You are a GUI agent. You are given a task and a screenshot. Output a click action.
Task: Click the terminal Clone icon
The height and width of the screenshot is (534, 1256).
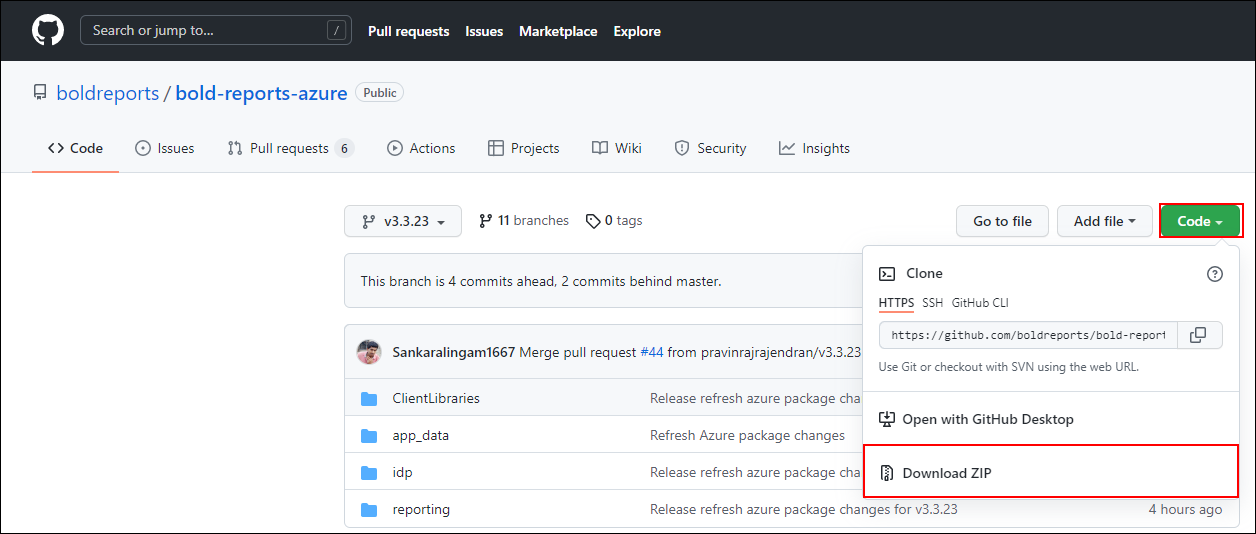point(887,273)
